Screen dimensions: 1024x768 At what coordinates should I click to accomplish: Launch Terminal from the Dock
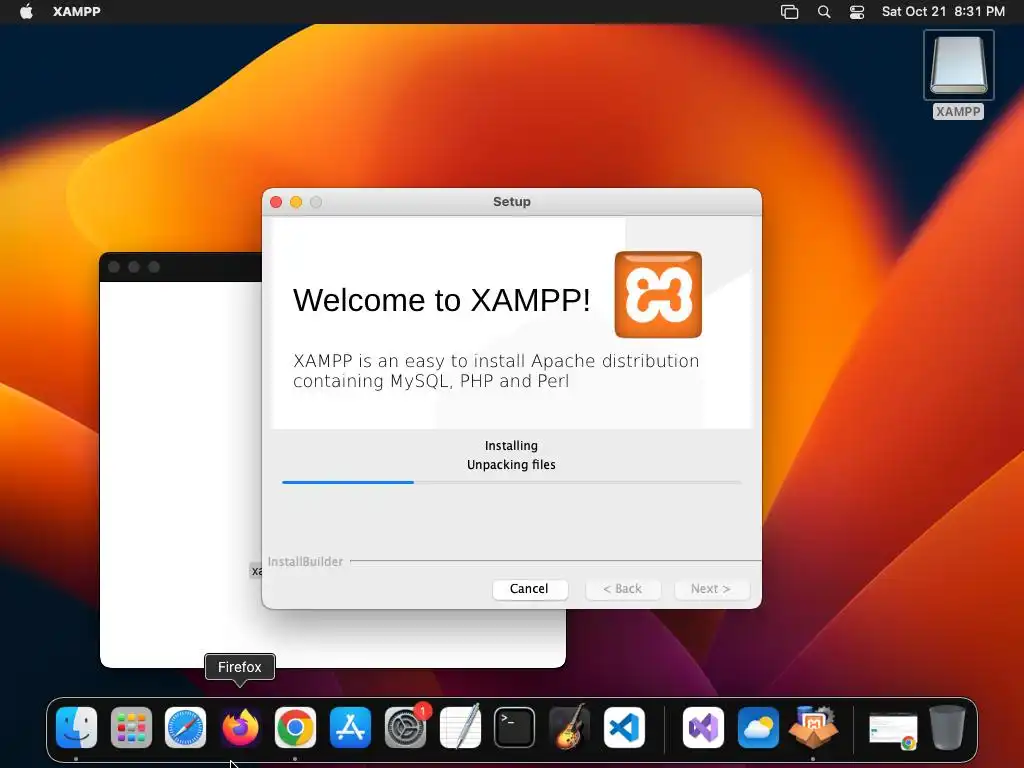coord(515,727)
